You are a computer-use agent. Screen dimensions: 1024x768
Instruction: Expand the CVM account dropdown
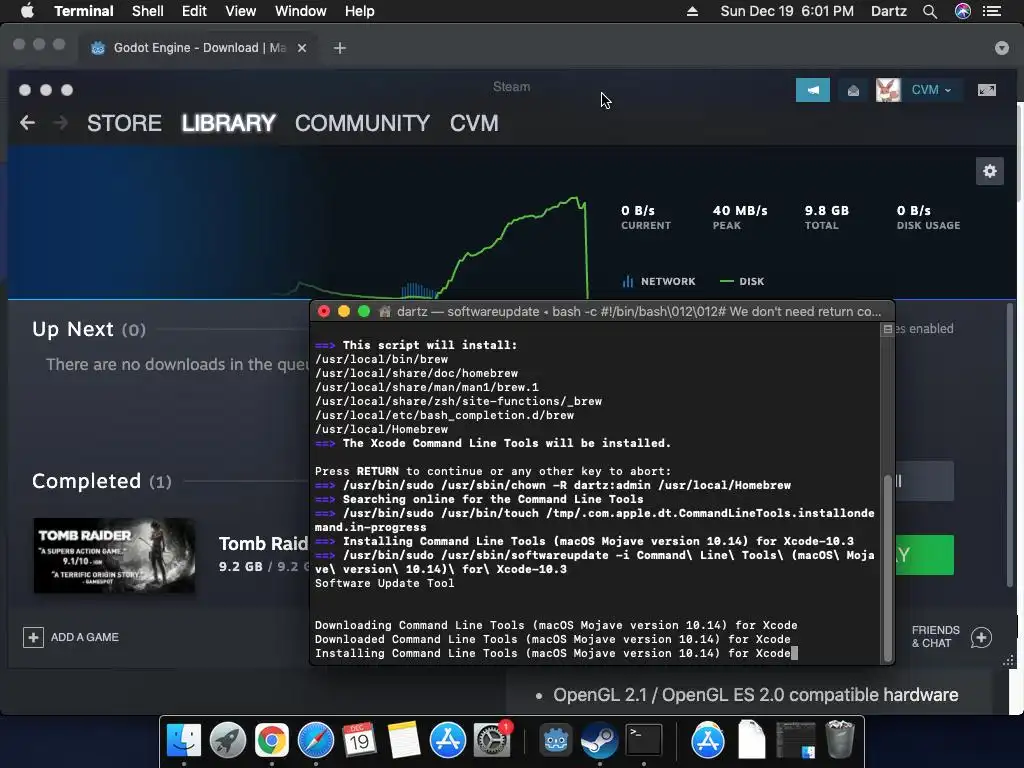(931, 90)
